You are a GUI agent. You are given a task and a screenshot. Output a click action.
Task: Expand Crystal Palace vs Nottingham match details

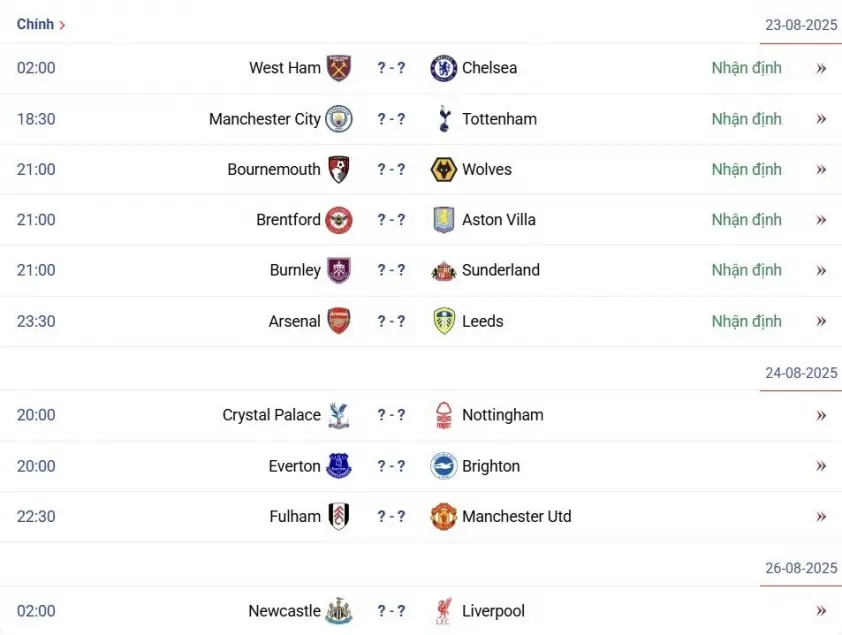tap(821, 415)
